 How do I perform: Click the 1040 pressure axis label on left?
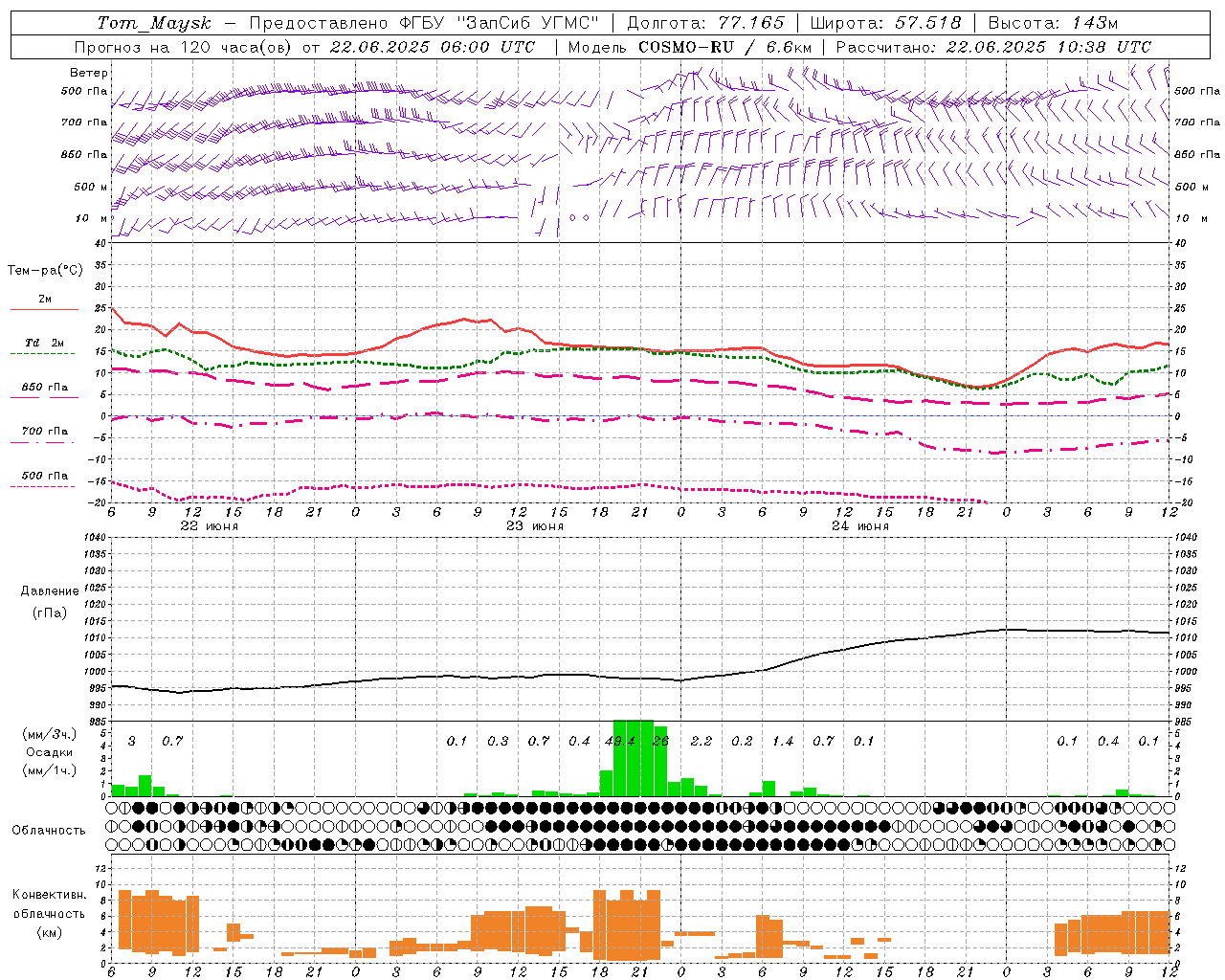[94, 537]
